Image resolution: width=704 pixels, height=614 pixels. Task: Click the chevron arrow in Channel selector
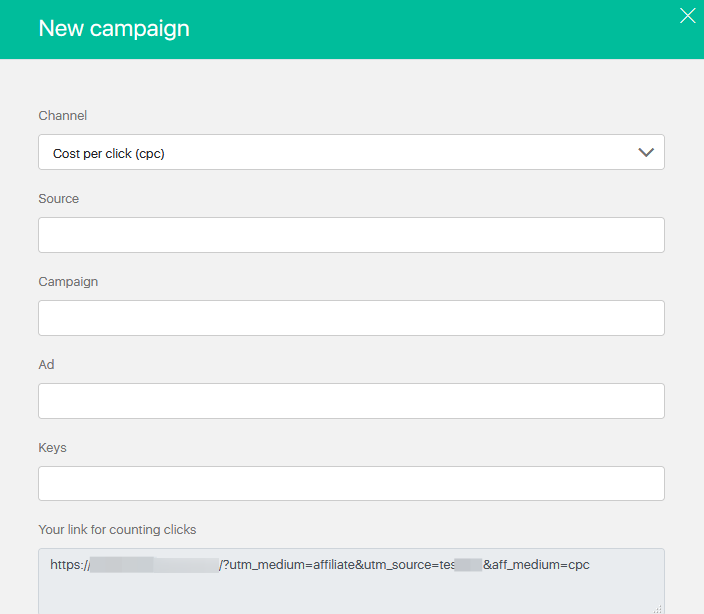coord(646,153)
